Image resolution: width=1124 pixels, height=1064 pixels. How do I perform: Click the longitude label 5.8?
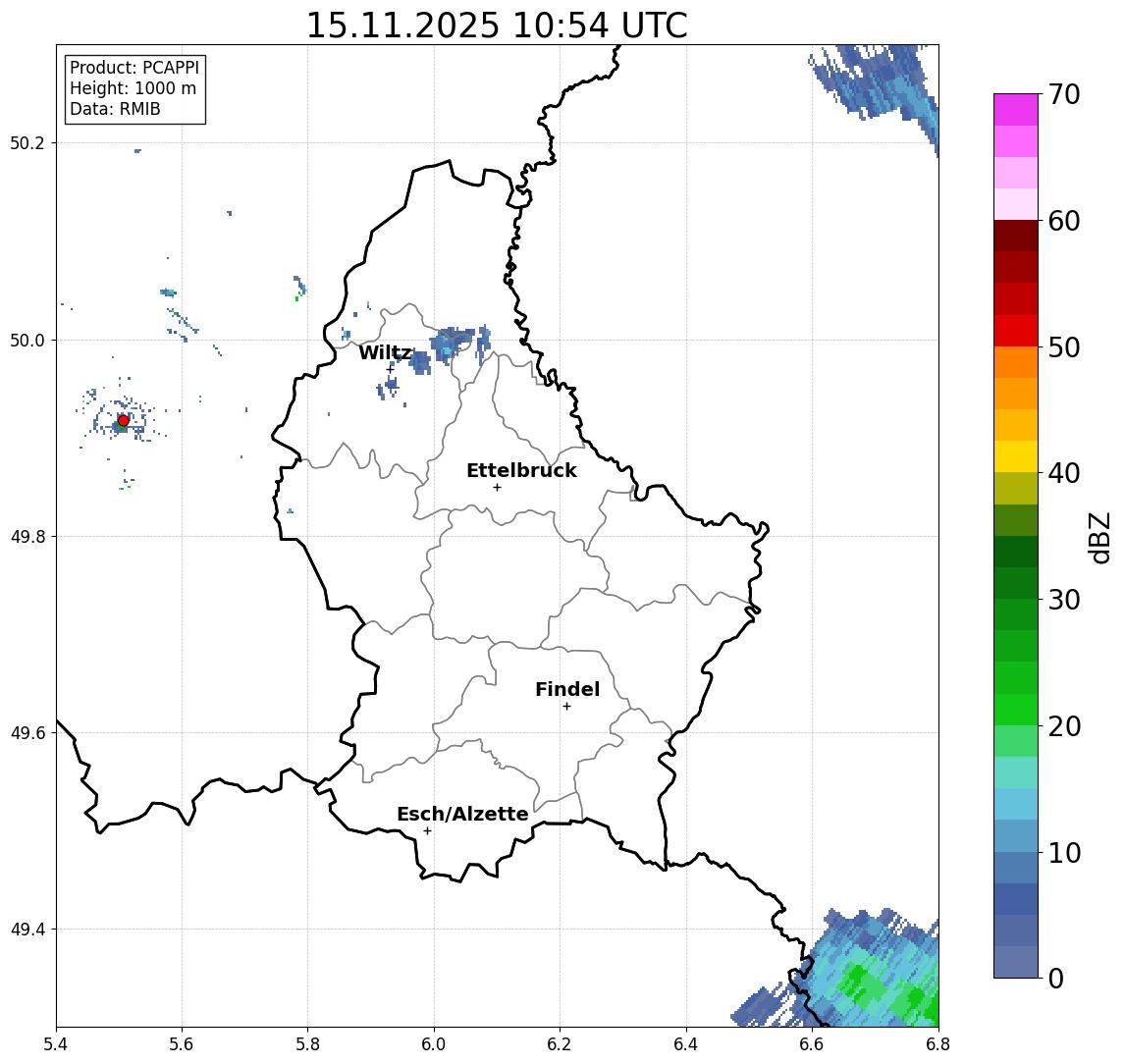coord(308,1044)
